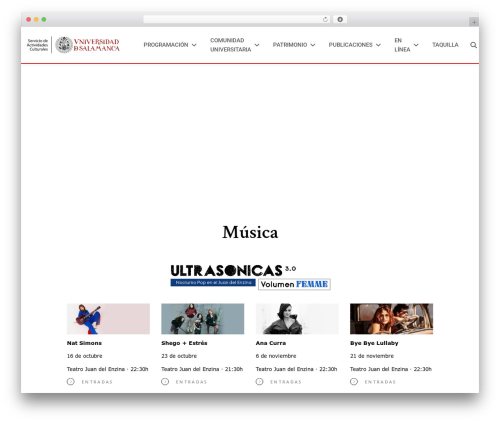
Task: Expand the Programación menu chevron
Action: point(194,45)
